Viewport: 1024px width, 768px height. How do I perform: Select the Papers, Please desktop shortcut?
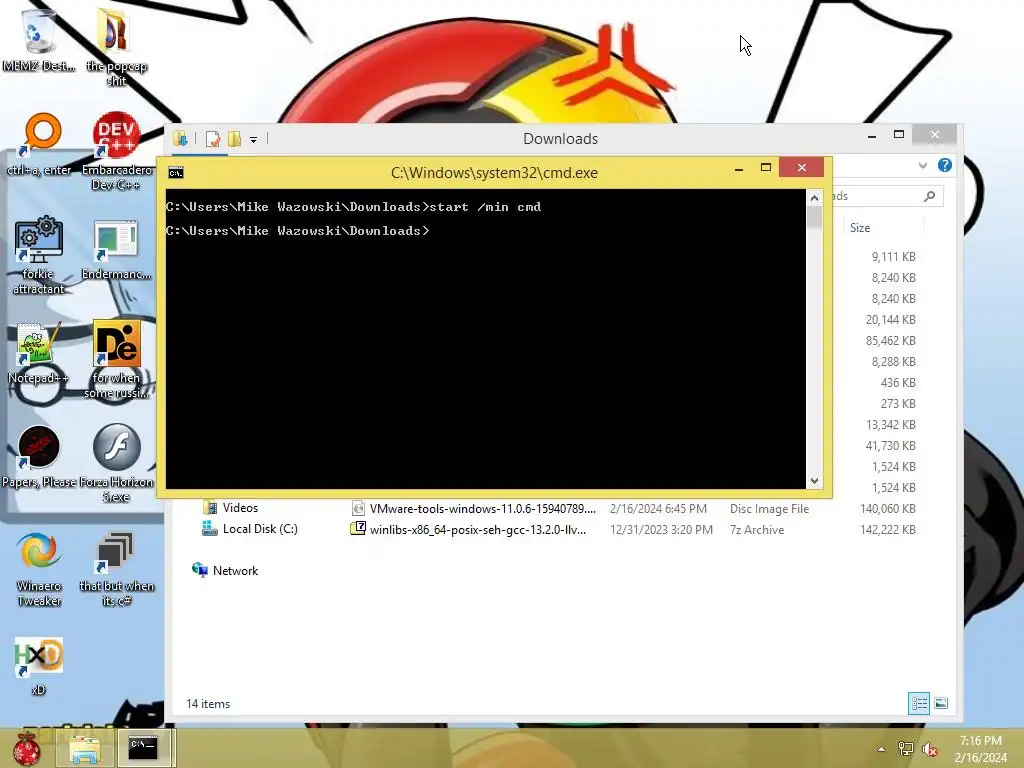39,456
